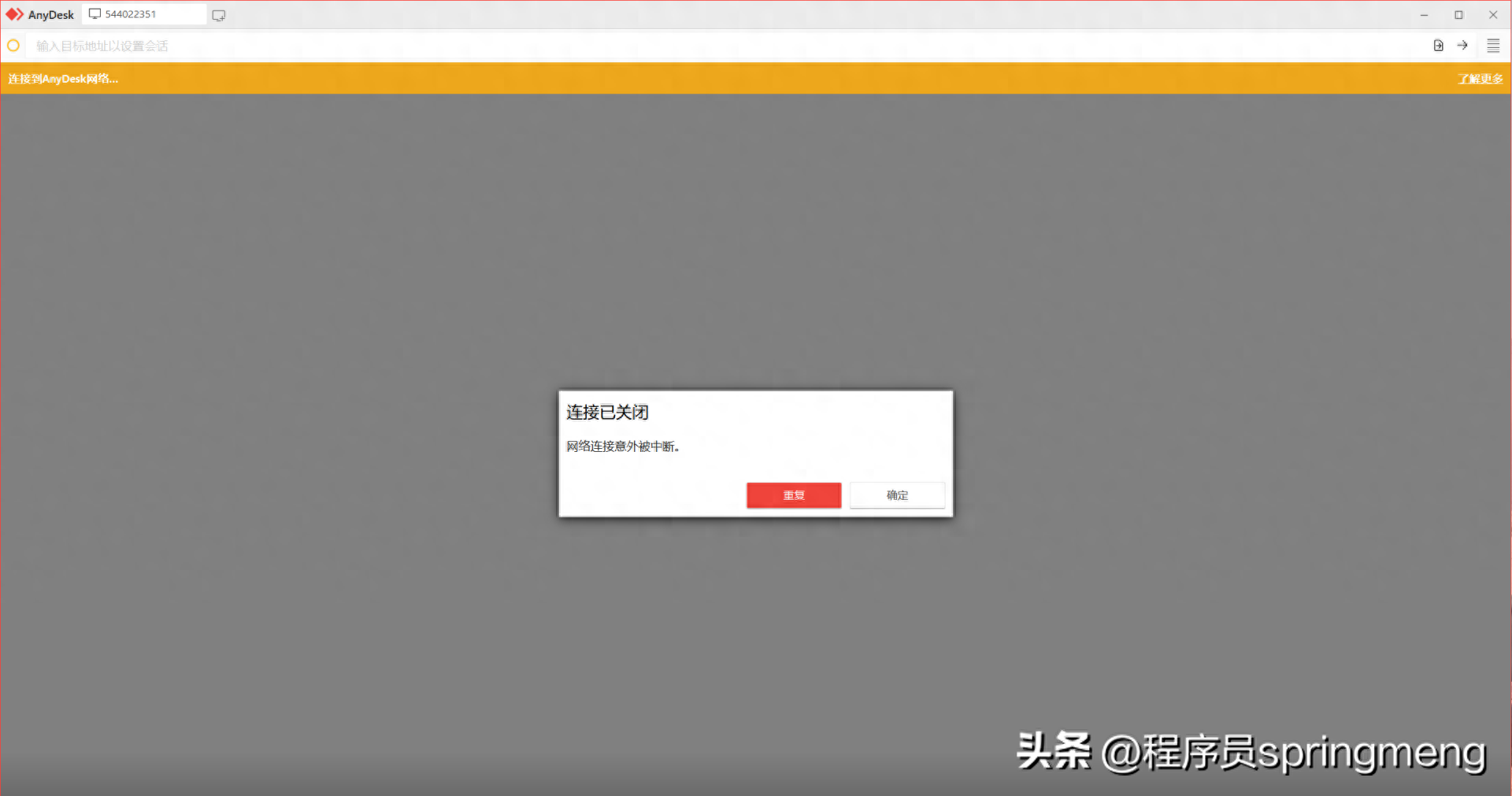The width and height of the screenshot is (1512, 796).
Task: Click the red AnyDesk logo icon
Action: click(14, 14)
